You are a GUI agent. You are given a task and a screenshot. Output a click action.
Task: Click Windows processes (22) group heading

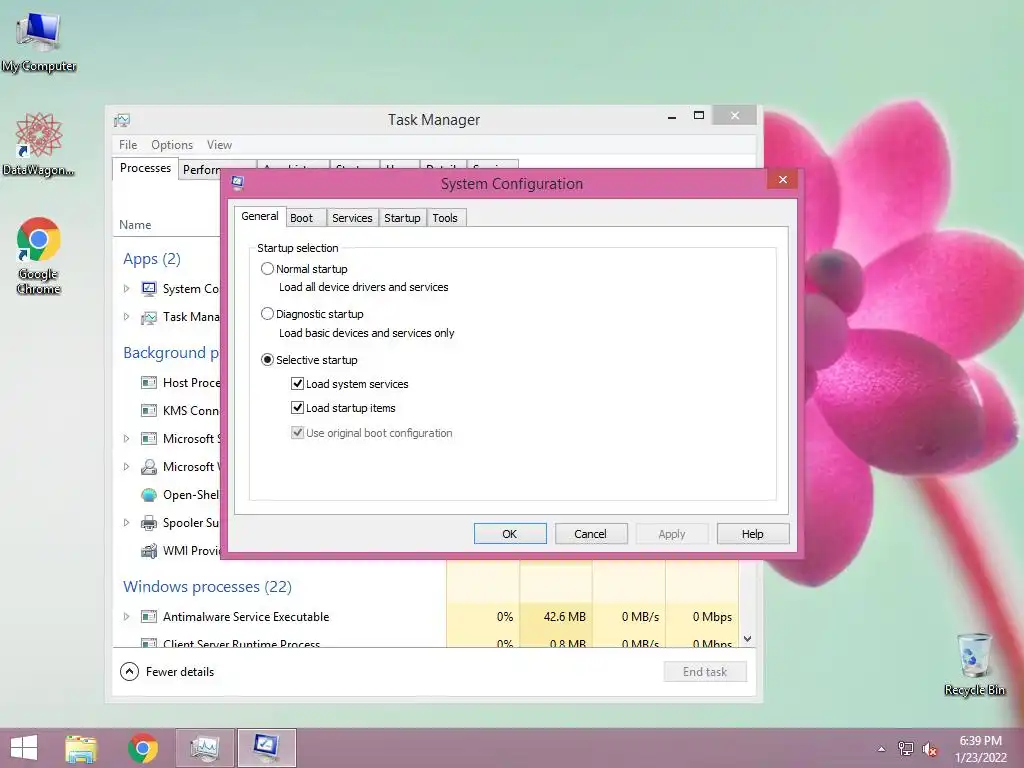pos(208,586)
